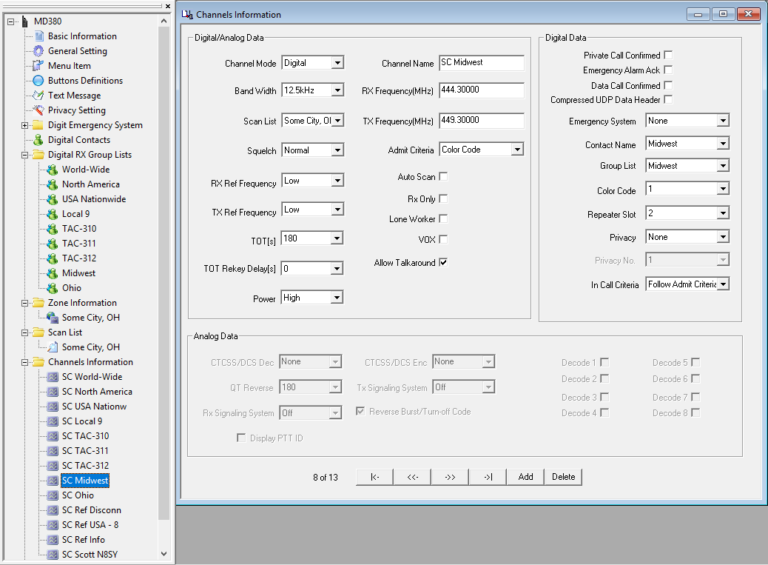Screen dimensions: 768x565
Task: Toggle the Lone Worker checkbox
Action: click(443, 219)
